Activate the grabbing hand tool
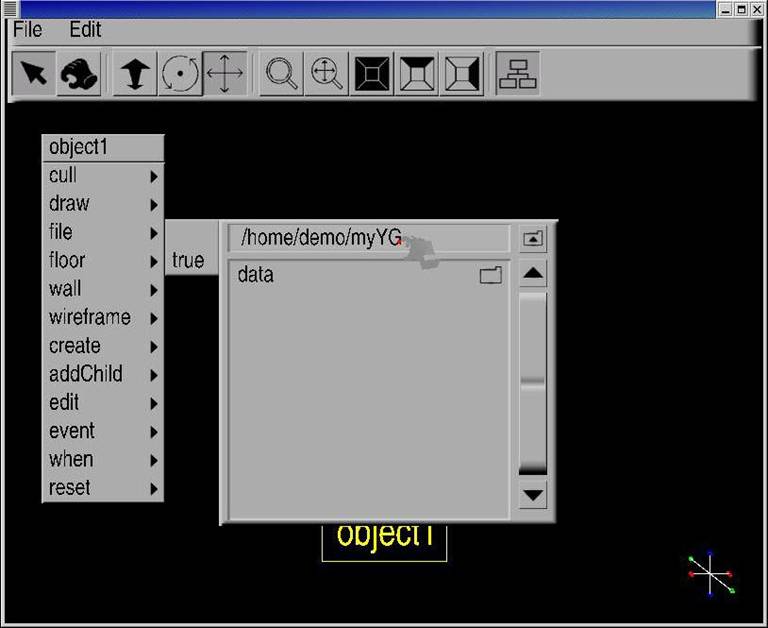 (x=79, y=73)
